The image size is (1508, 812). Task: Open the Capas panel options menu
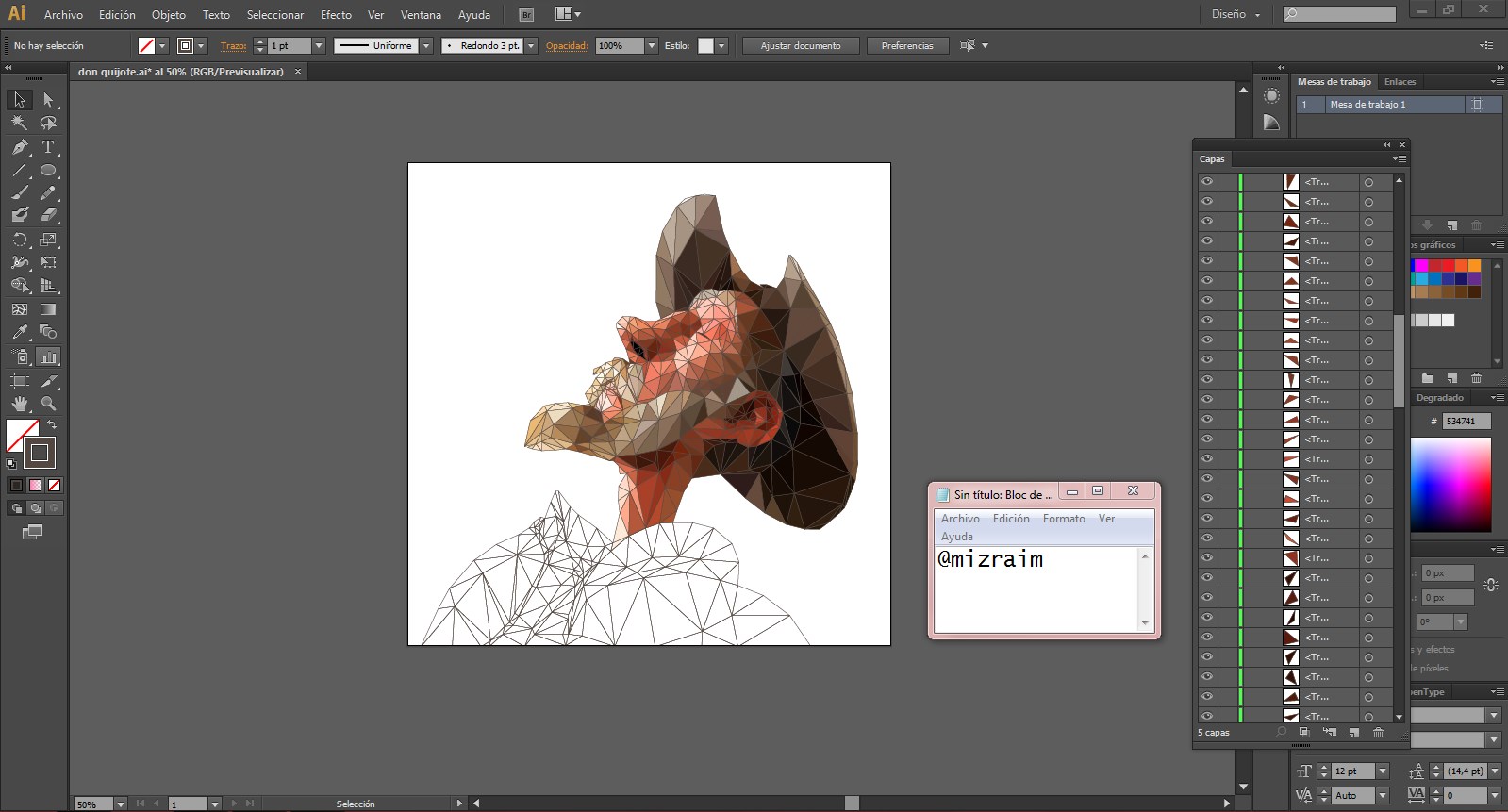pyautogui.click(x=1399, y=159)
